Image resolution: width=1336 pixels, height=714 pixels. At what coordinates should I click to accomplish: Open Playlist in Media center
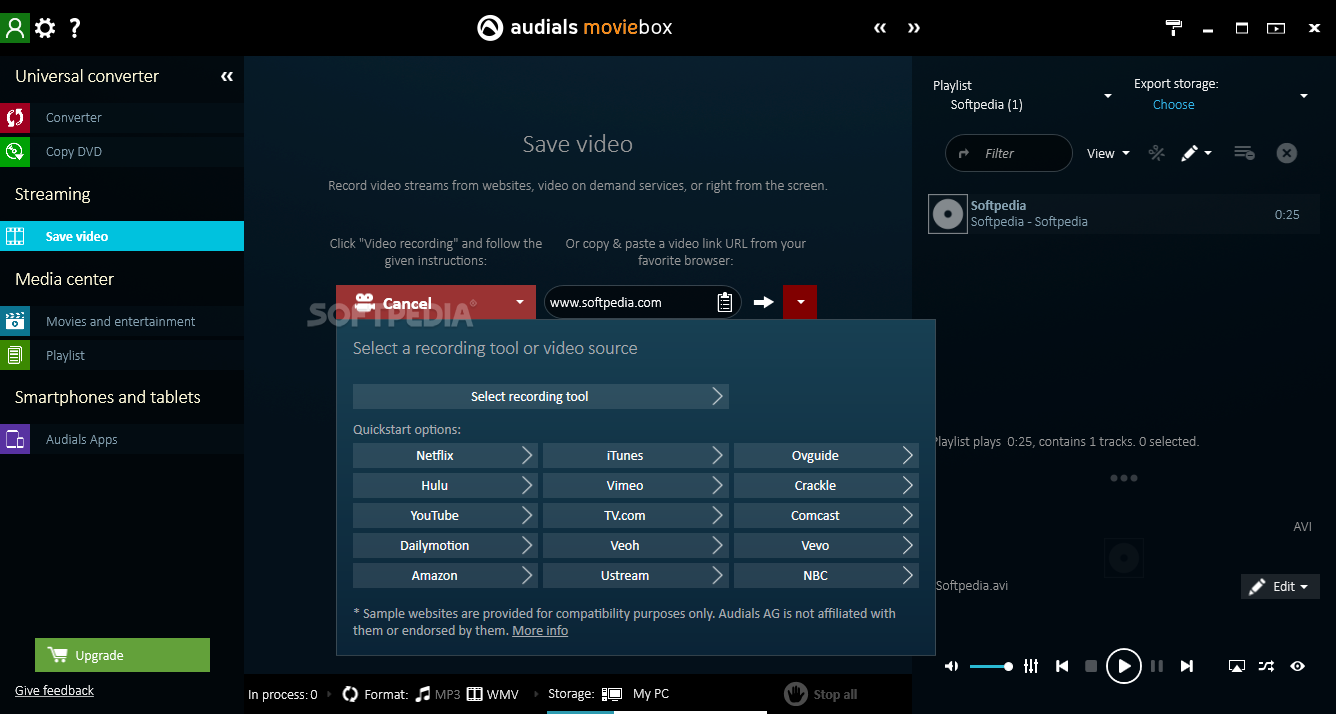[122, 355]
